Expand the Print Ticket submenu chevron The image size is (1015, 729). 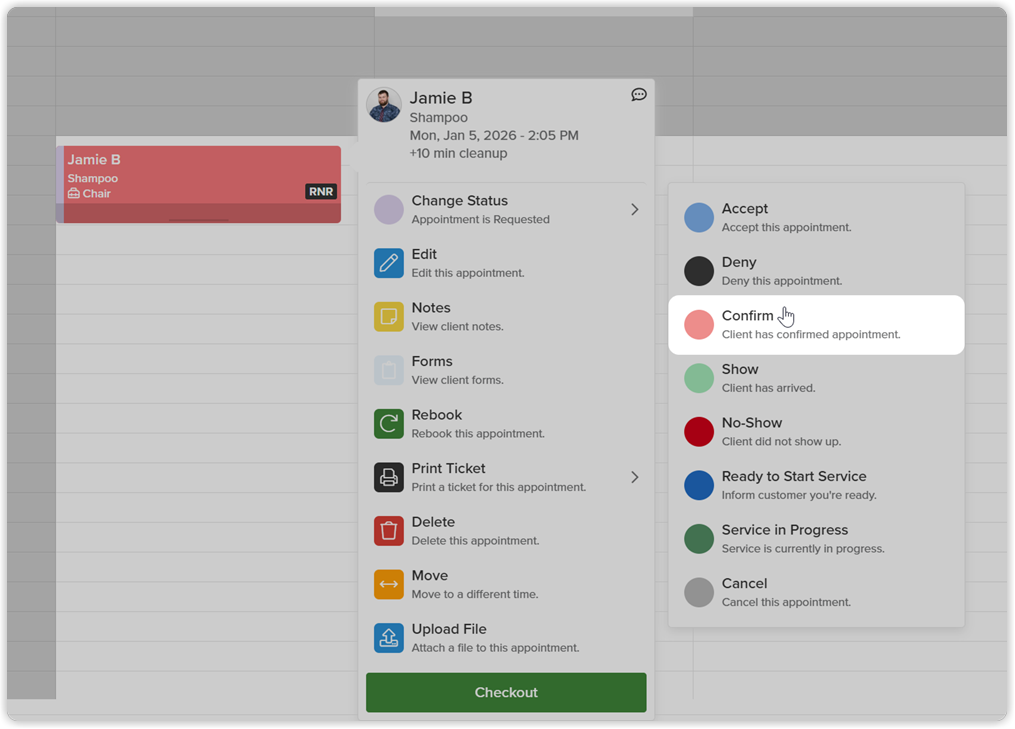tap(634, 477)
